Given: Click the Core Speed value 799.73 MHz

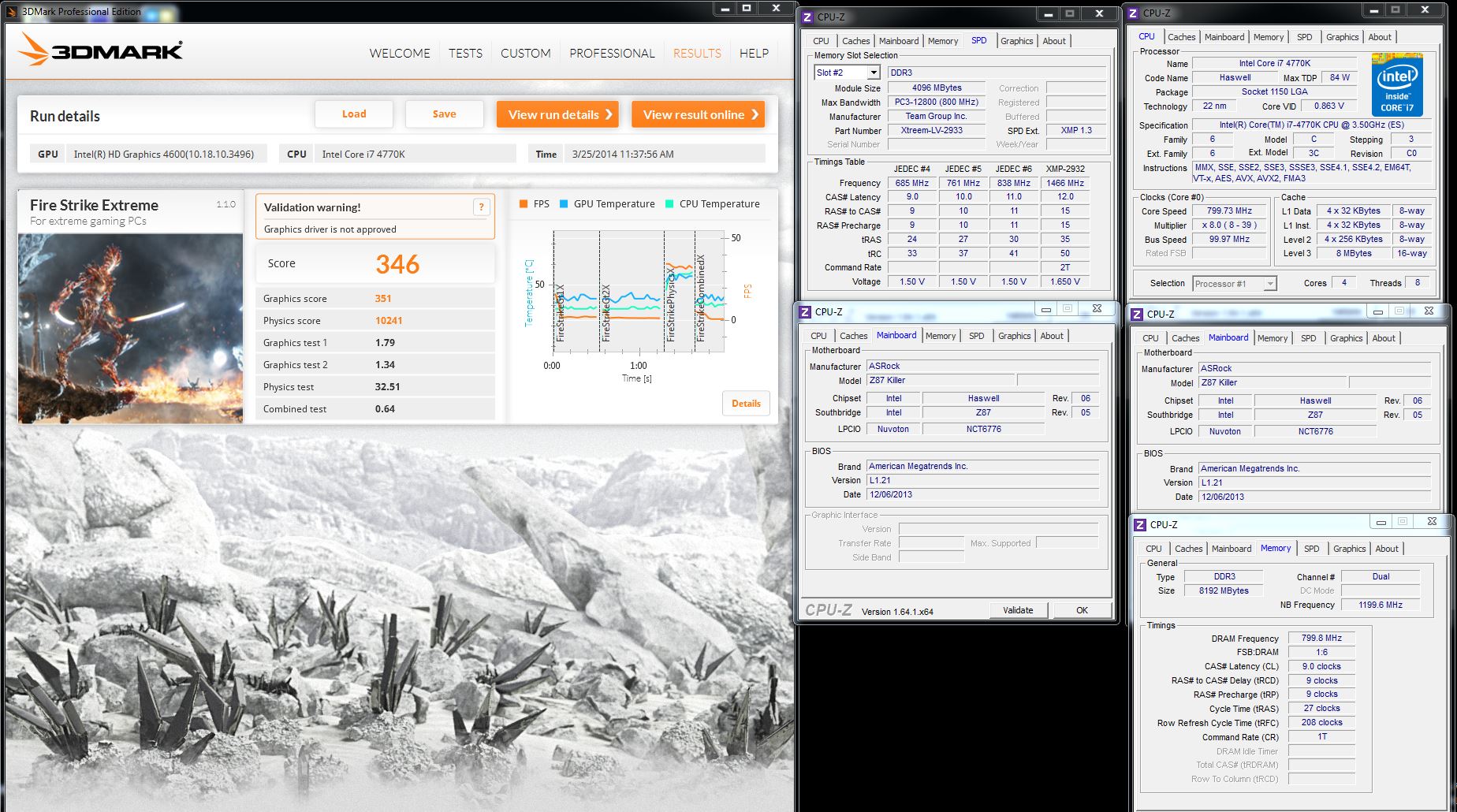Looking at the screenshot, I should click(1229, 210).
